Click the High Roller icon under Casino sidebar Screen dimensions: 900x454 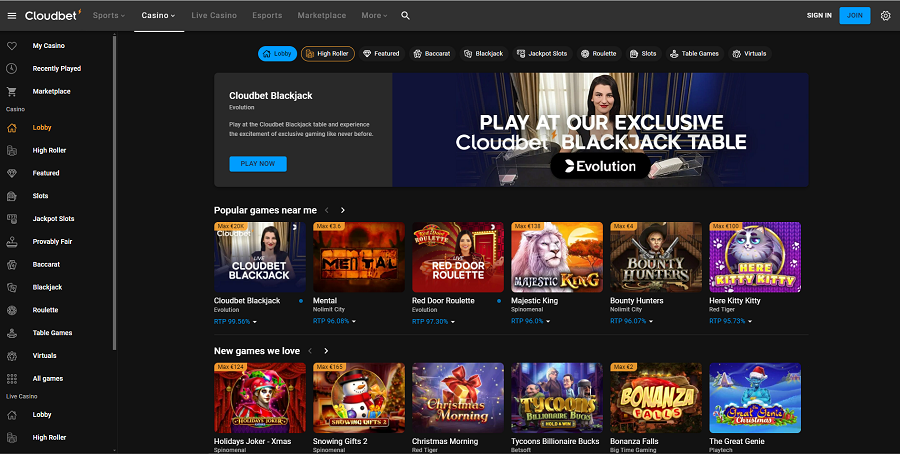[11, 150]
